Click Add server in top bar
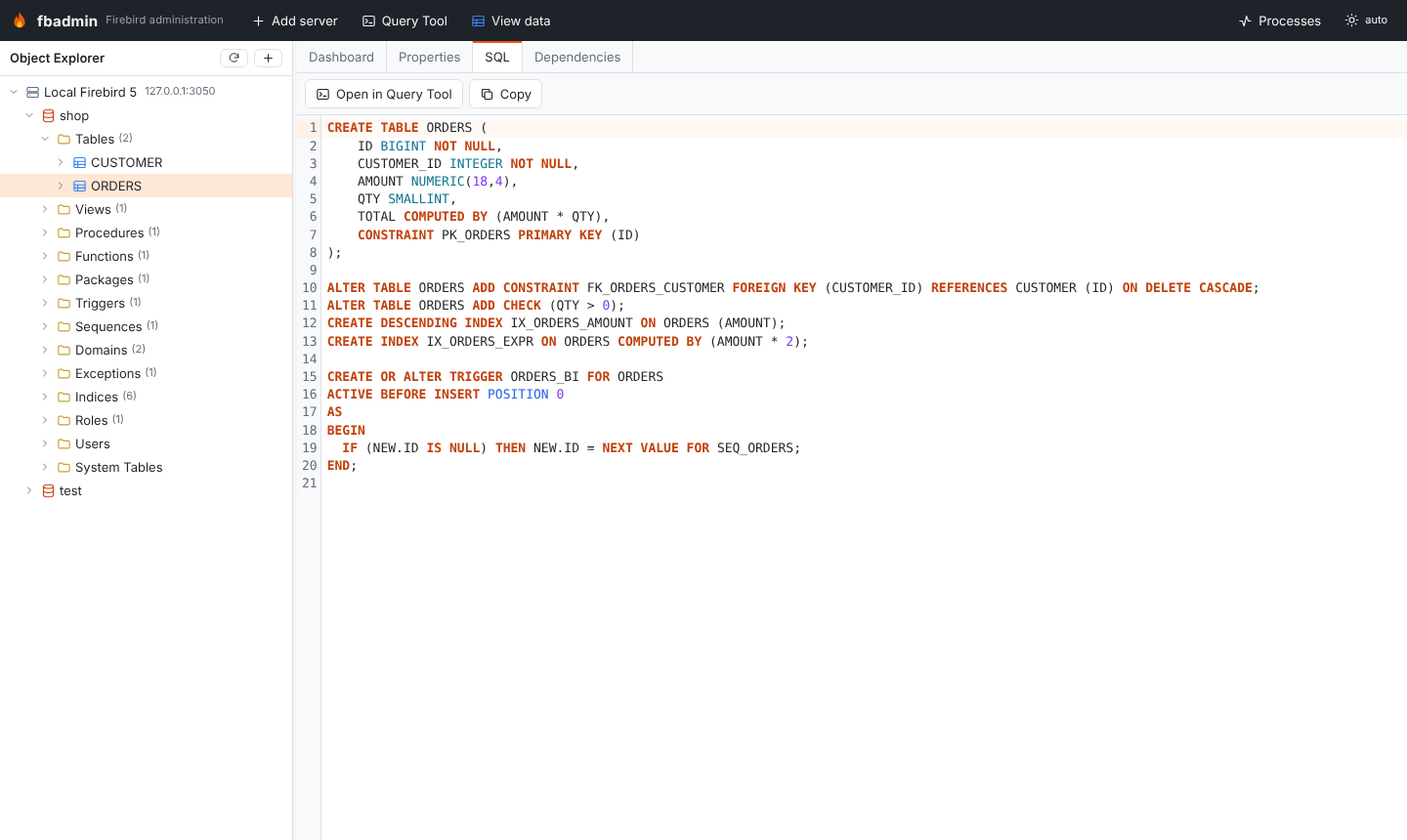 point(295,21)
